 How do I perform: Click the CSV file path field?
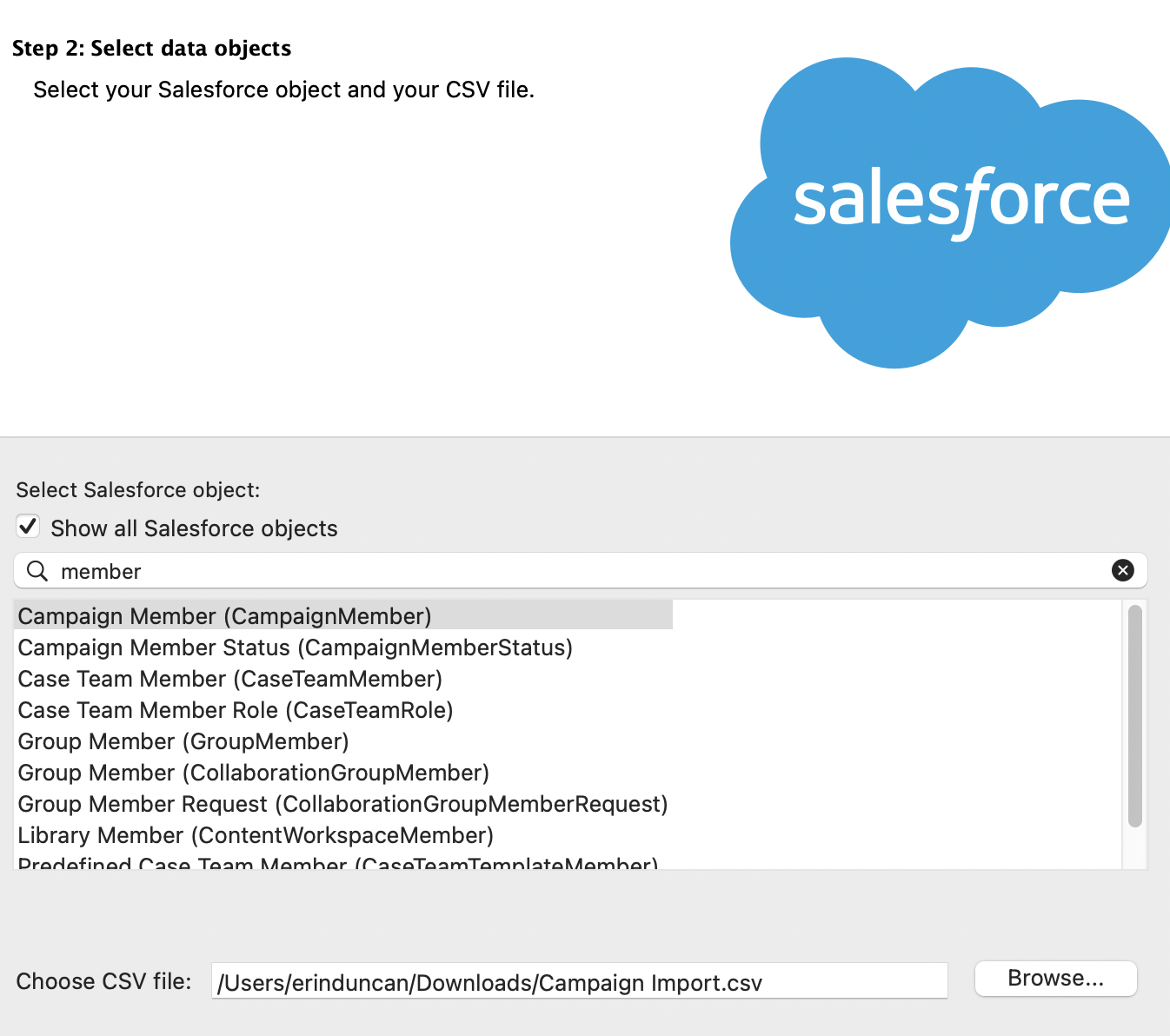pyautogui.click(x=578, y=982)
